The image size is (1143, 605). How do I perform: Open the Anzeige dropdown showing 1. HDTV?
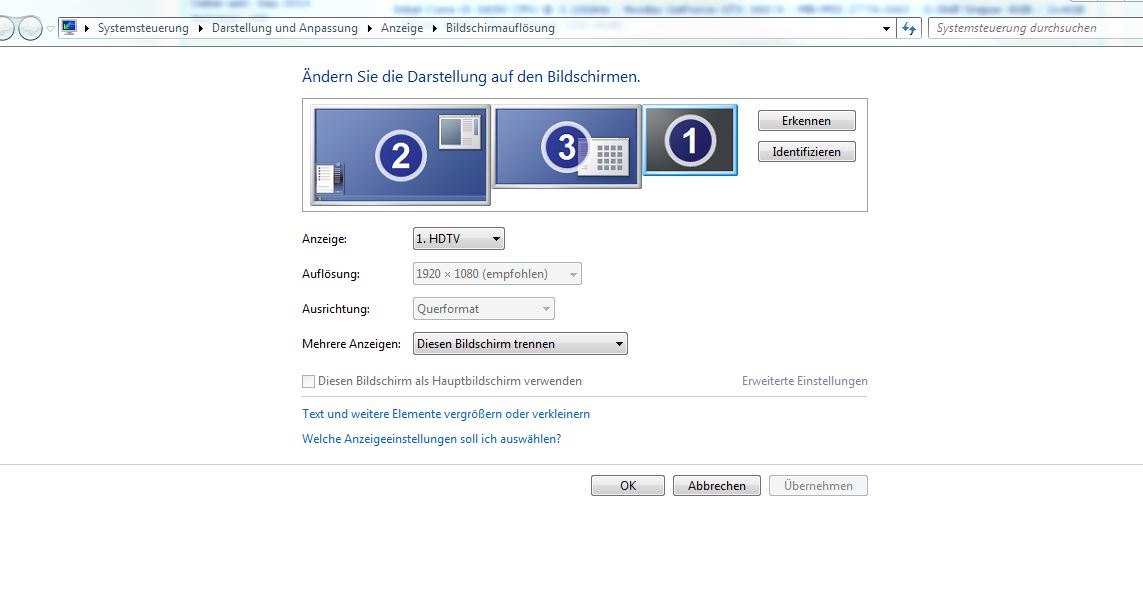coord(459,238)
